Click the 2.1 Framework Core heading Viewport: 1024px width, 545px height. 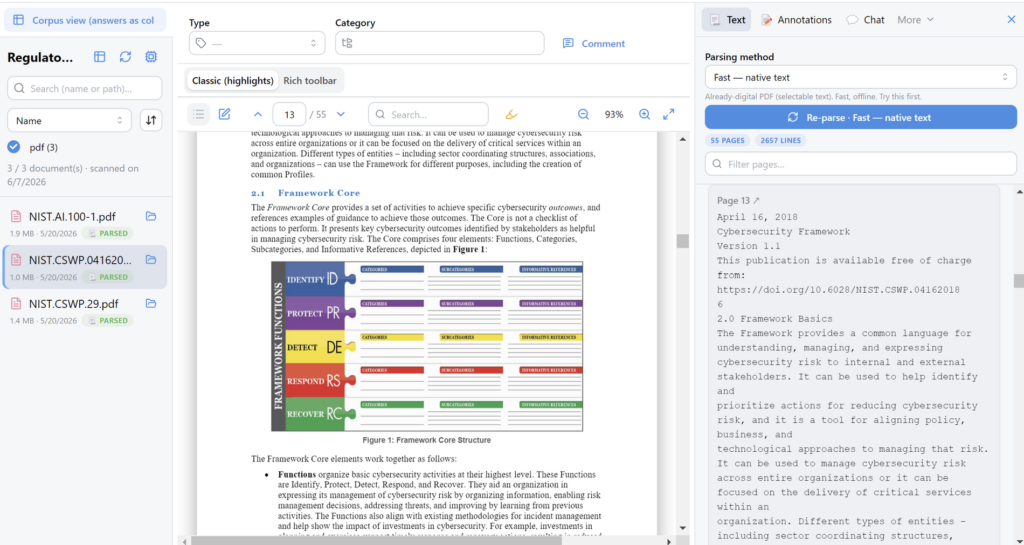click(305, 193)
